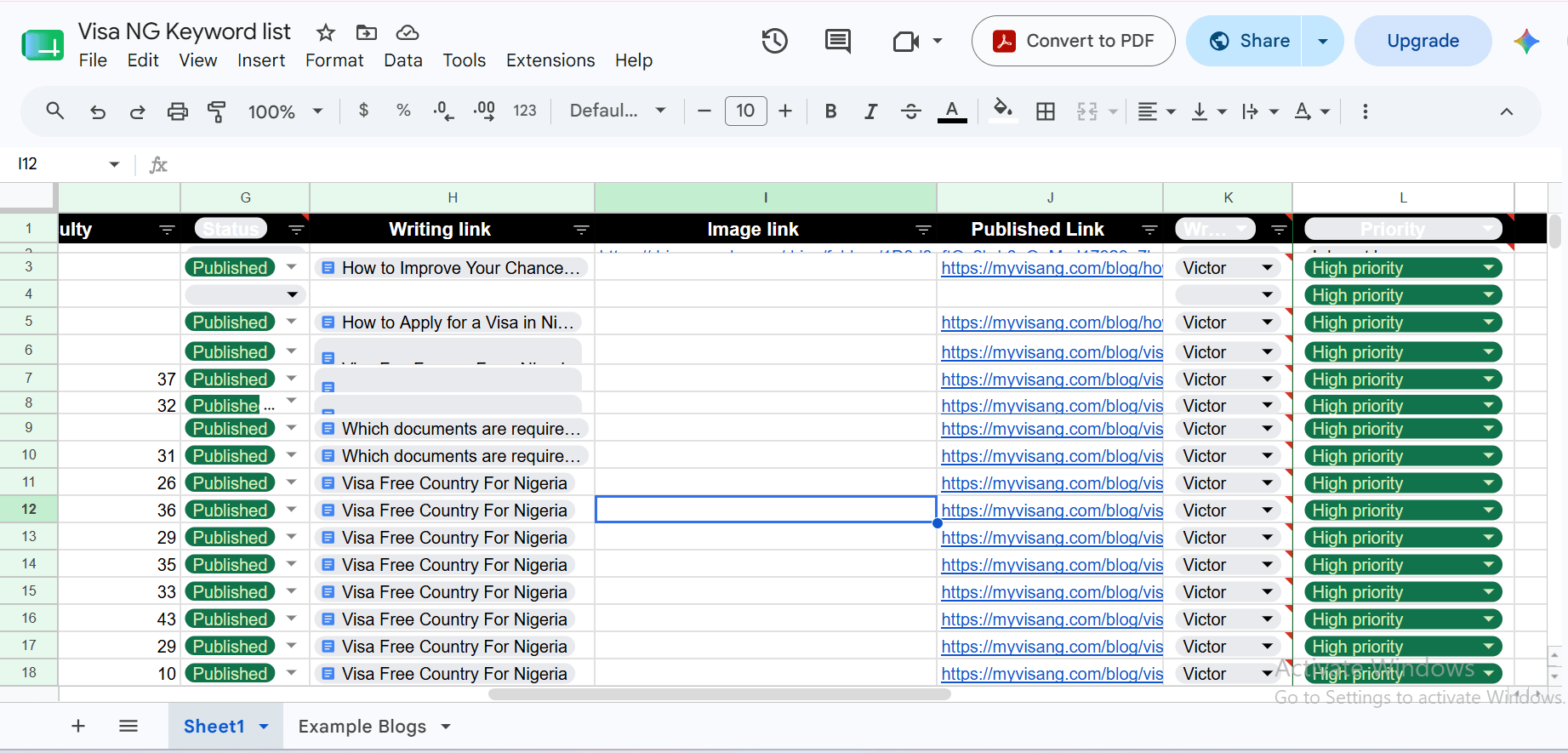Open the Status dropdown in row 12
The image size is (1568, 753).
click(292, 510)
